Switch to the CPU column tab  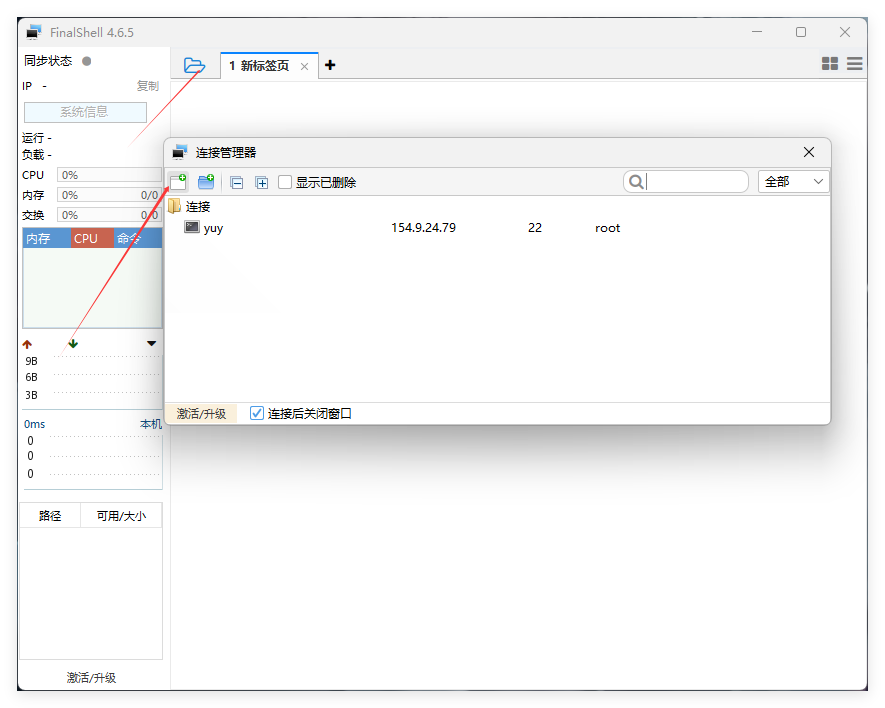(x=86, y=238)
